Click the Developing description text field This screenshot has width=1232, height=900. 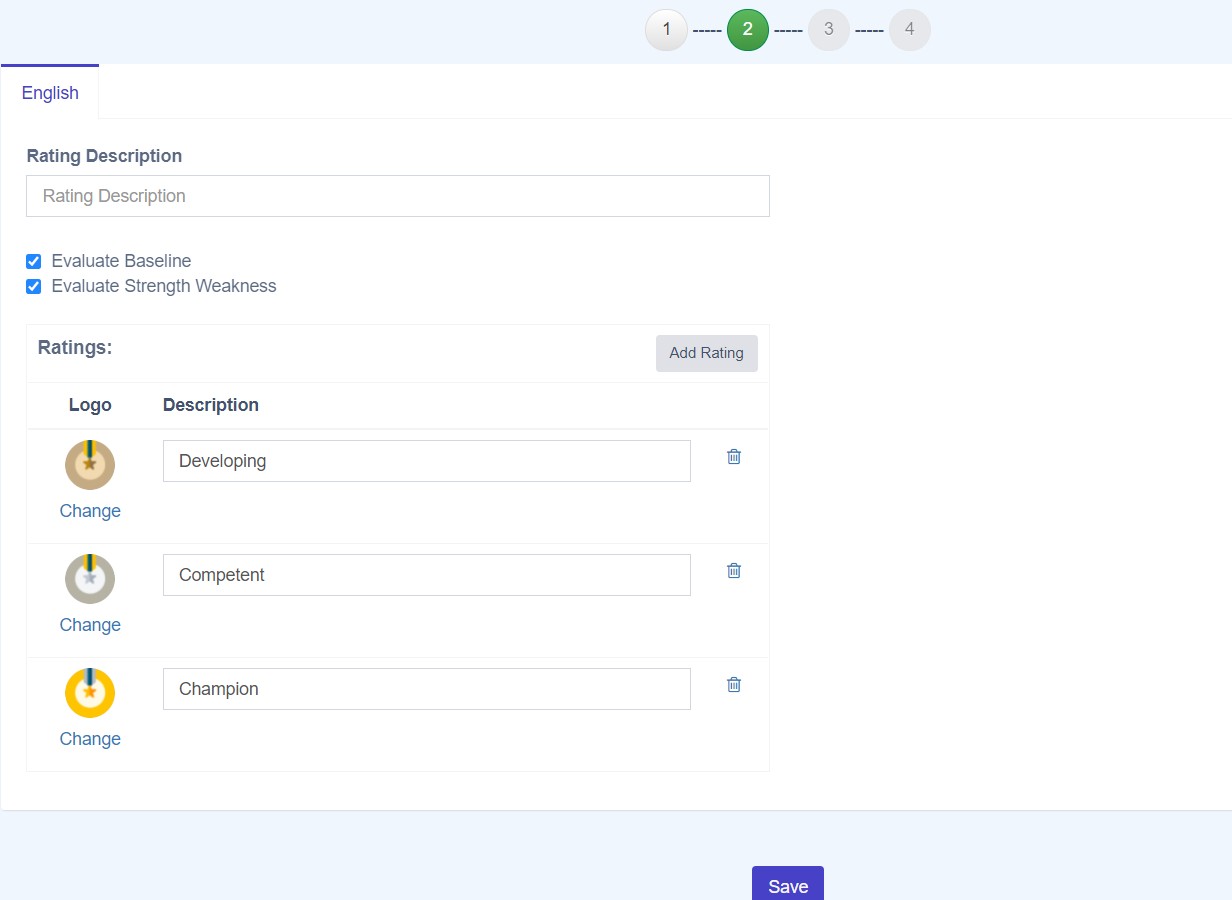pyautogui.click(x=427, y=460)
